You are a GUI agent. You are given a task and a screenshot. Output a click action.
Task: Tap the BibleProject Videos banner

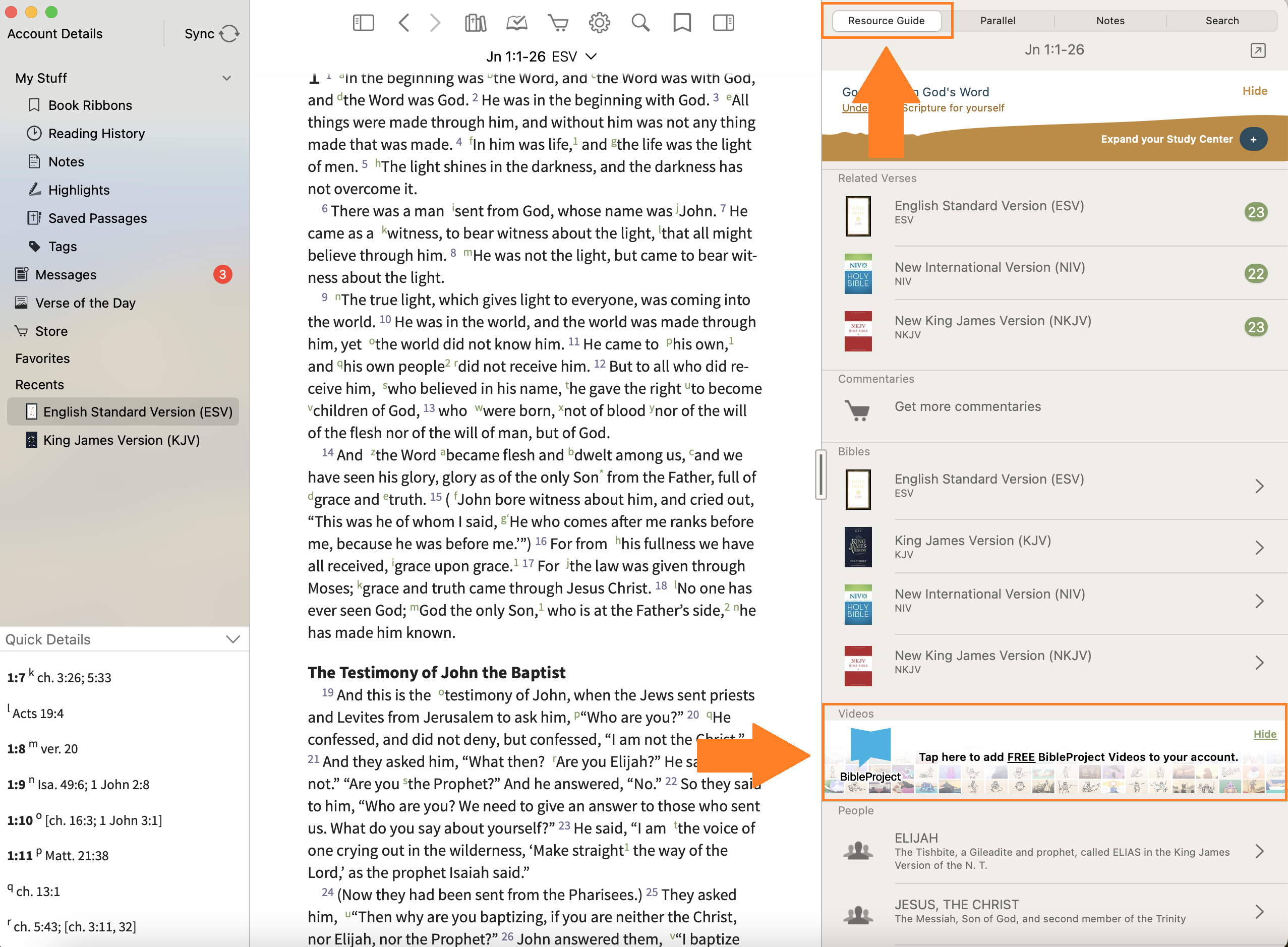tap(1078, 757)
